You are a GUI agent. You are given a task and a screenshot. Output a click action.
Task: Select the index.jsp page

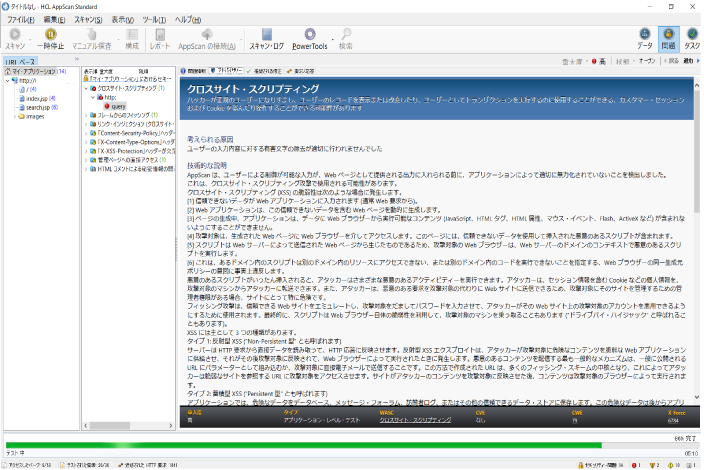point(37,98)
